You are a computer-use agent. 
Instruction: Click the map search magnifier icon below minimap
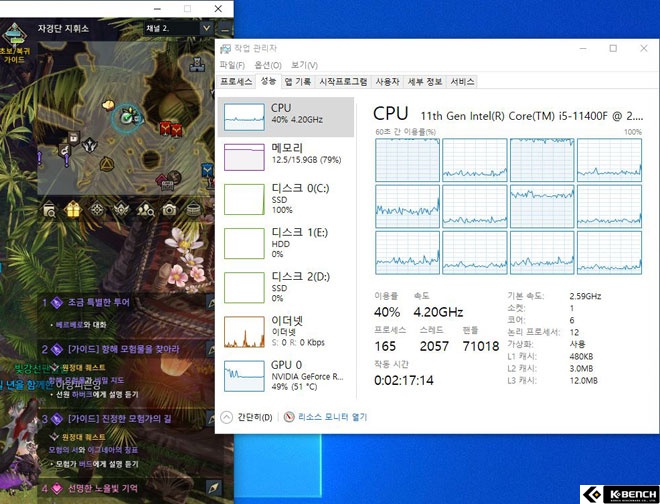click(49, 209)
